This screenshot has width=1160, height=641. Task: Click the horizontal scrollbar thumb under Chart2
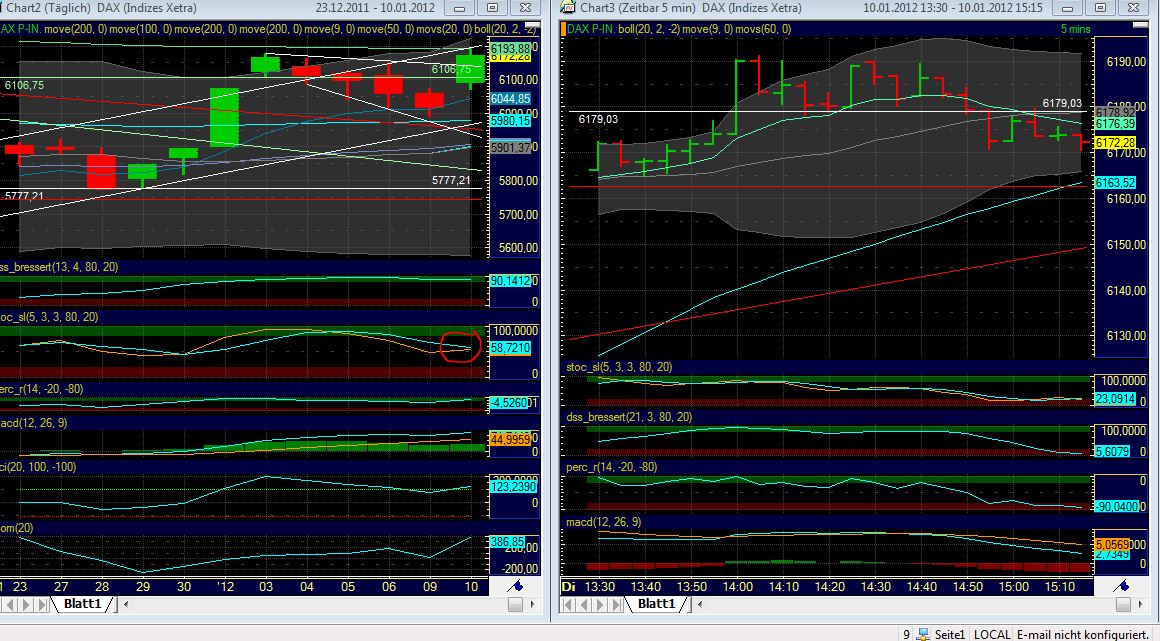click(514, 603)
